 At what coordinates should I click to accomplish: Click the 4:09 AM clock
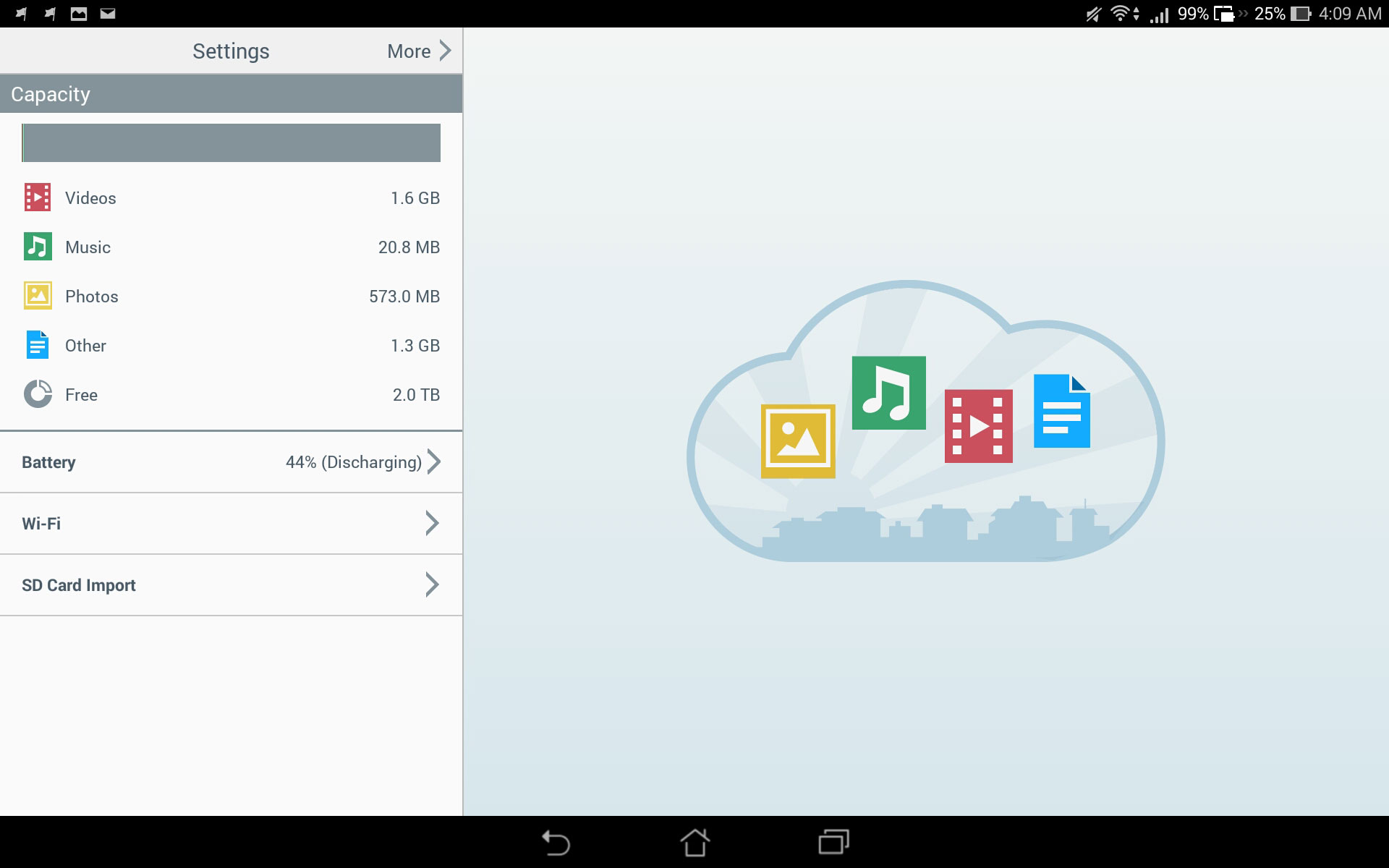coord(1350,14)
